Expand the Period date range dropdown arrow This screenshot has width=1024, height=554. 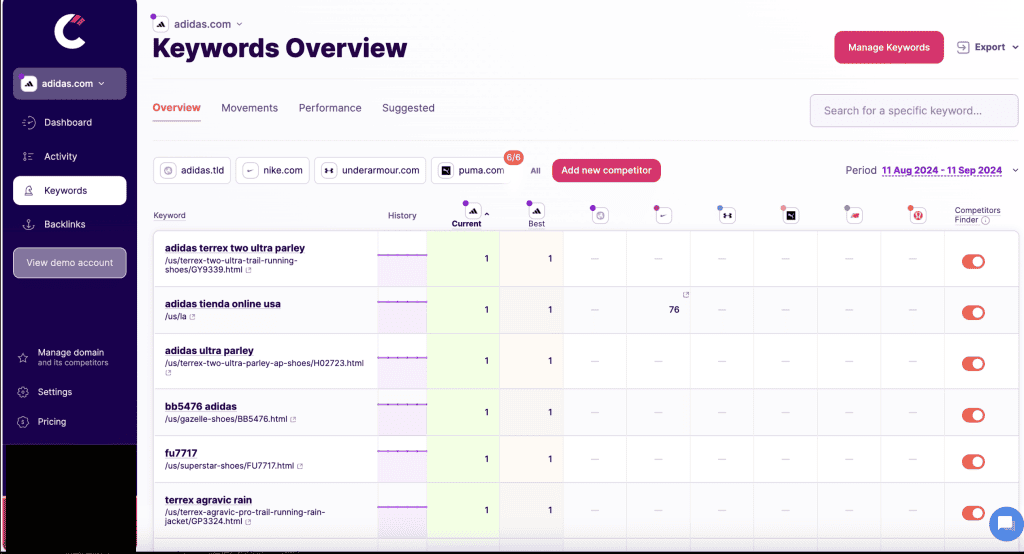point(1015,171)
